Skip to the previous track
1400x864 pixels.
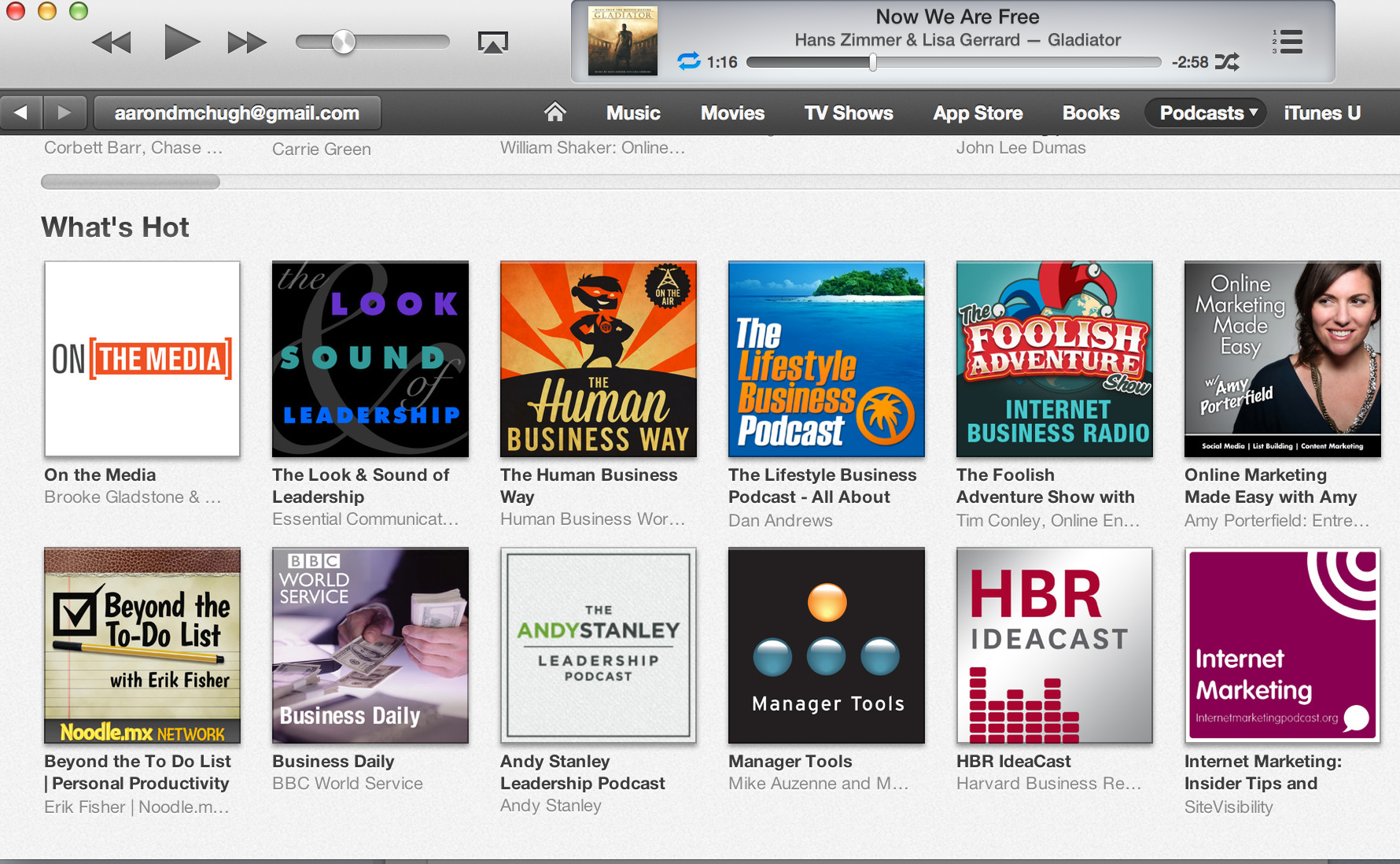pyautogui.click(x=112, y=42)
